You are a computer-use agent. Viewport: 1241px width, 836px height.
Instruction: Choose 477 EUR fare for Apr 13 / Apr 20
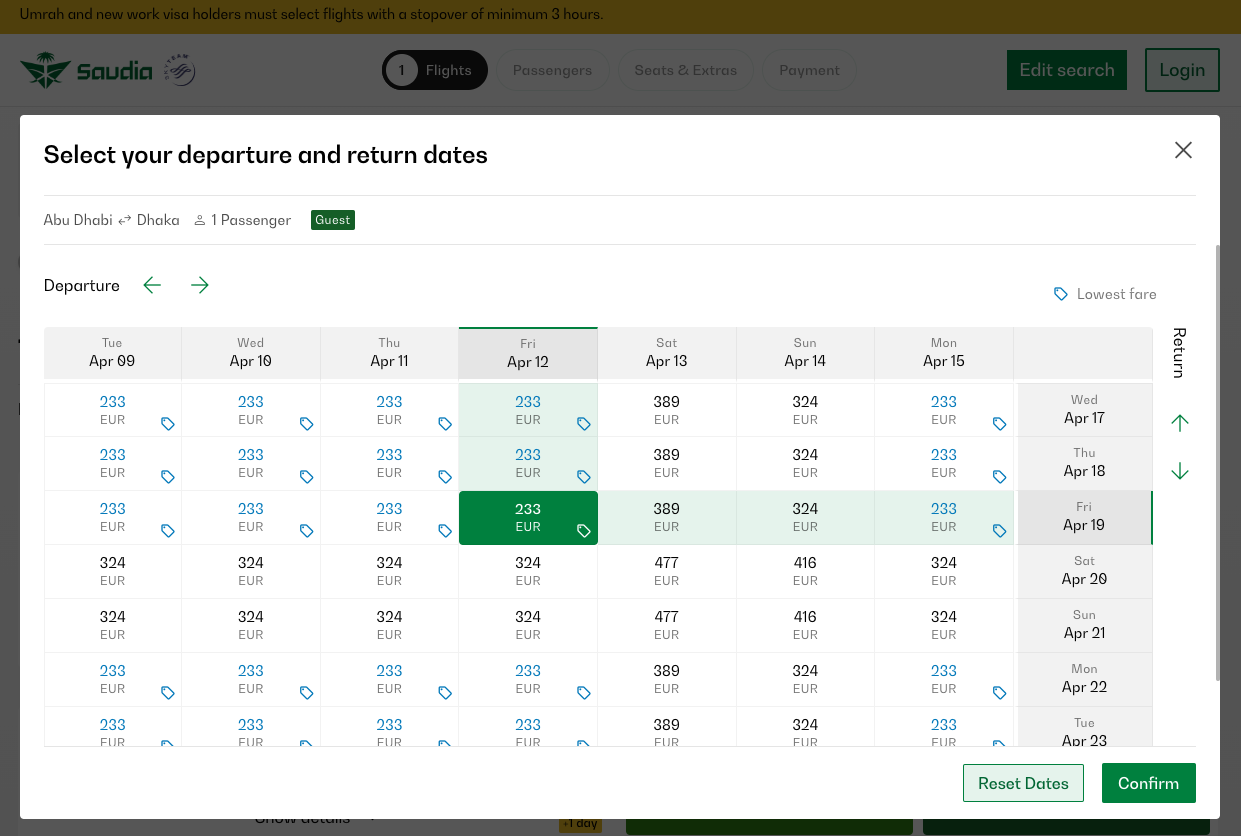(667, 571)
